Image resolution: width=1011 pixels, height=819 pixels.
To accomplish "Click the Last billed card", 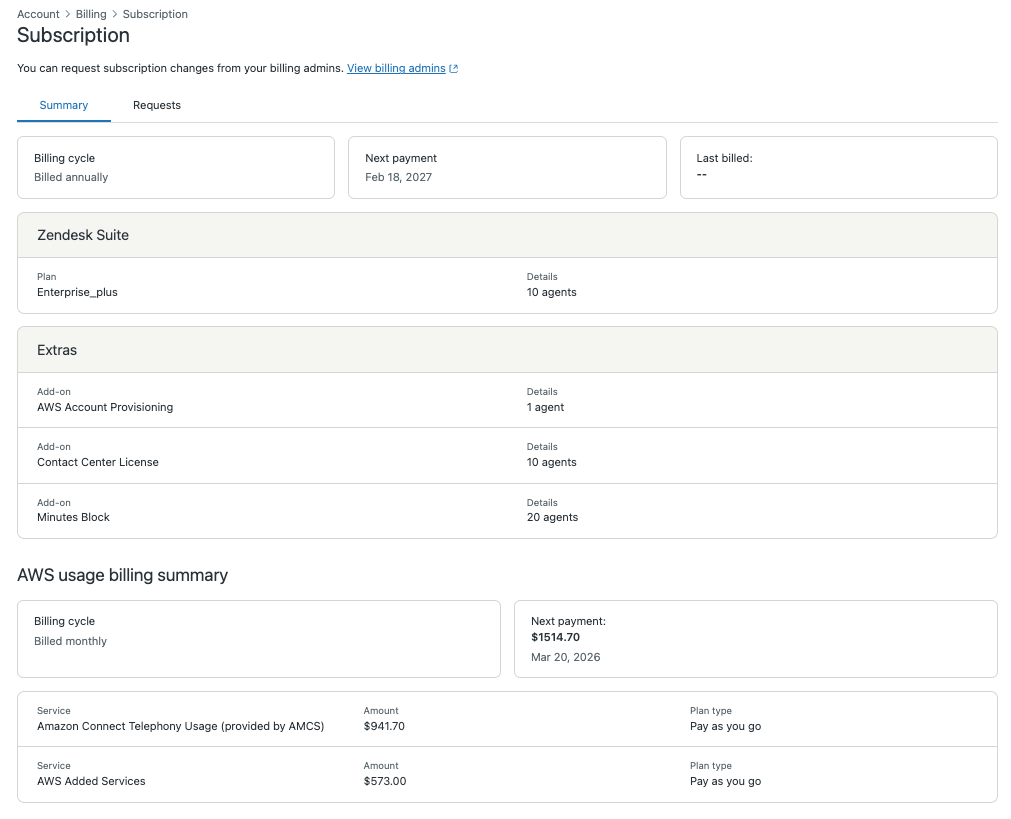I will (x=838, y=168).
